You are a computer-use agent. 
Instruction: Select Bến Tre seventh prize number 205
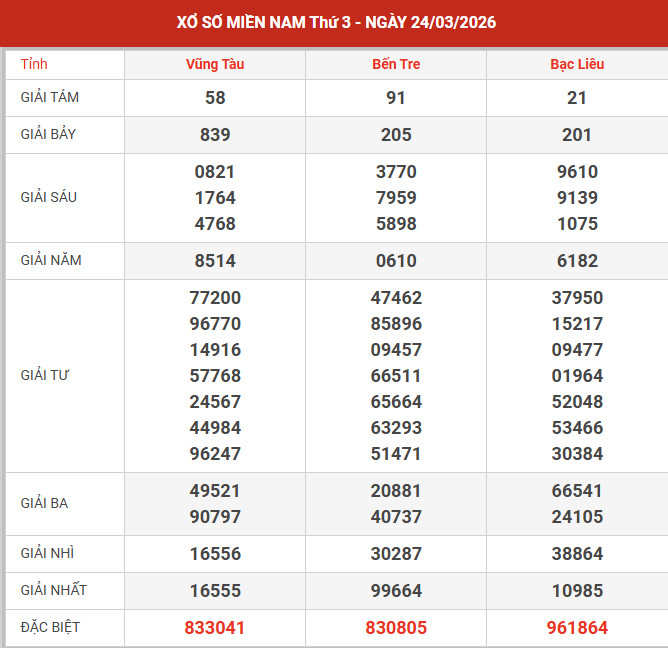[x=395, y=134]
